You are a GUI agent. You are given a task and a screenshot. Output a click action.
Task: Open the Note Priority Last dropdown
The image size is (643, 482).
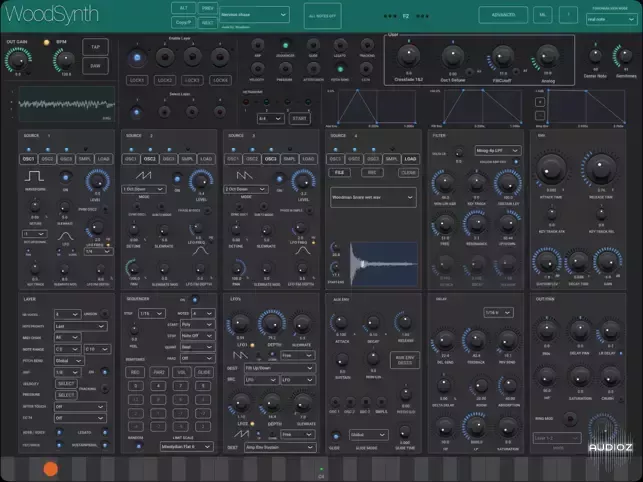pyautogui.click(x=80, y=326)
